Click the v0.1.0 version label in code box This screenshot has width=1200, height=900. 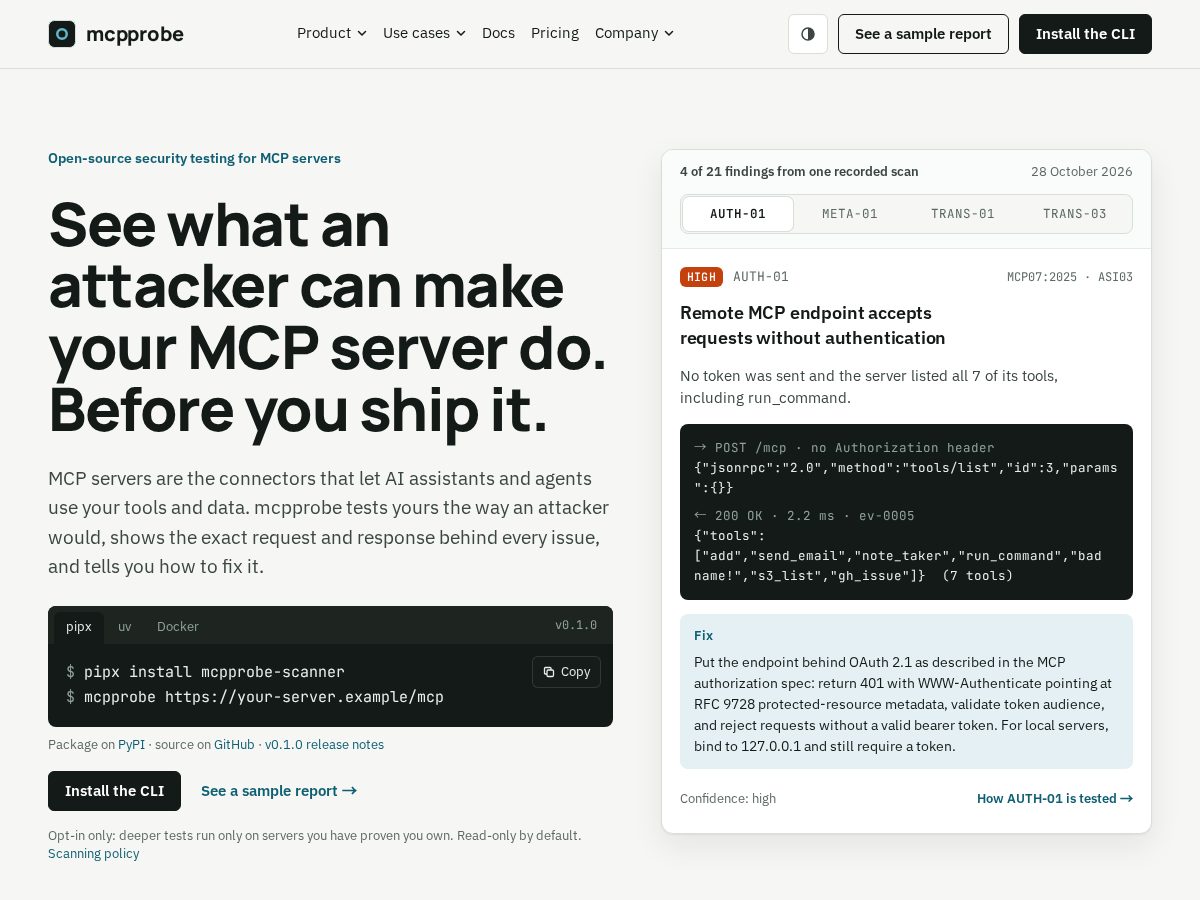(x=576, y=625)
